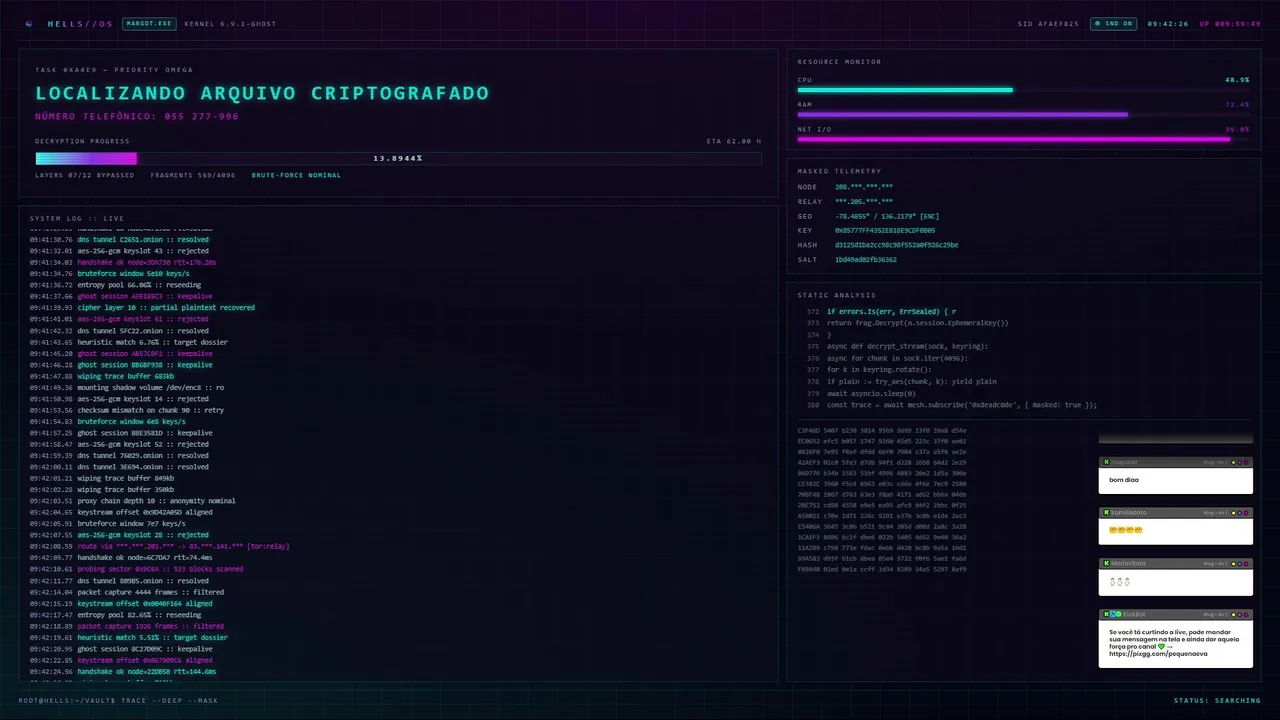The image size is (1280, 720).
Task: Click the emoji row in kamilisanto's message
Action: (1126, 530)
